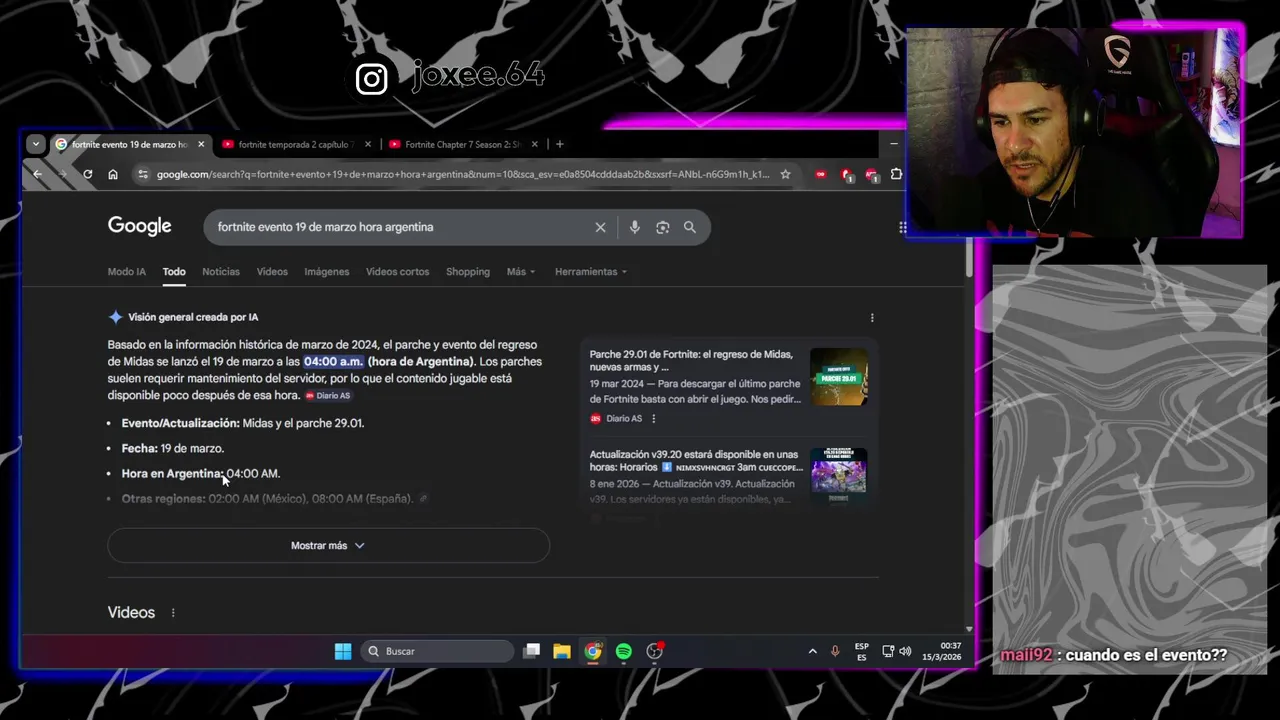Click the Diario AS source chip in overview
1280x720 pixels.
[x=328, y=396]
